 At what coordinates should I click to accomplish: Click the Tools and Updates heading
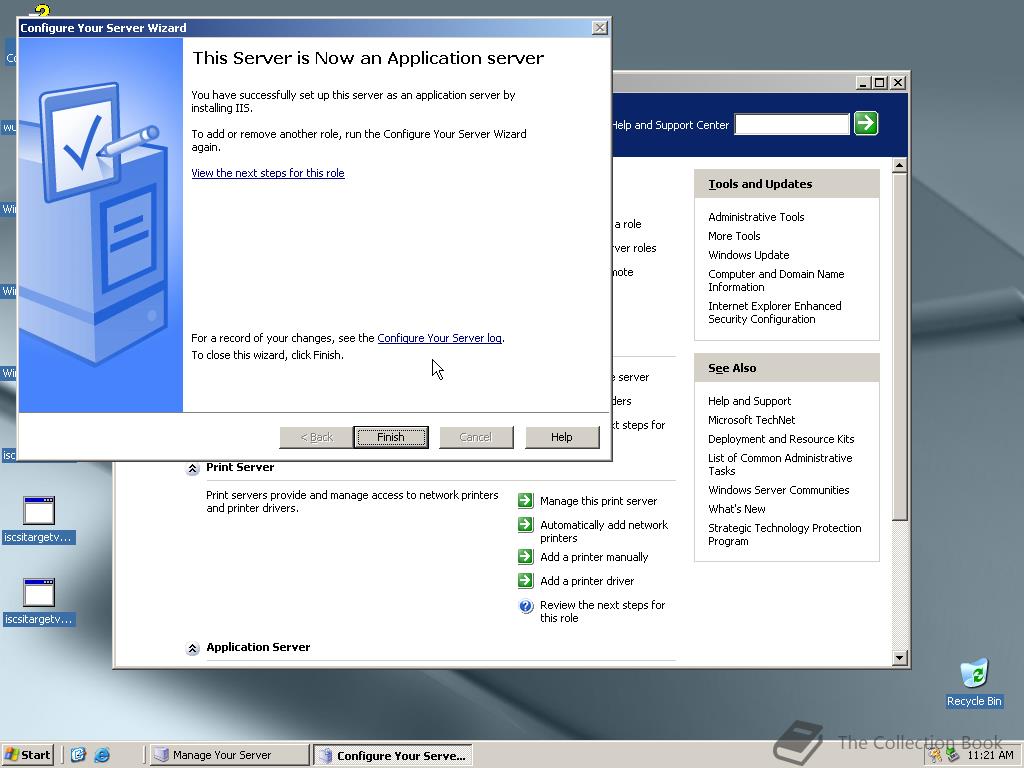click(760, 184)
